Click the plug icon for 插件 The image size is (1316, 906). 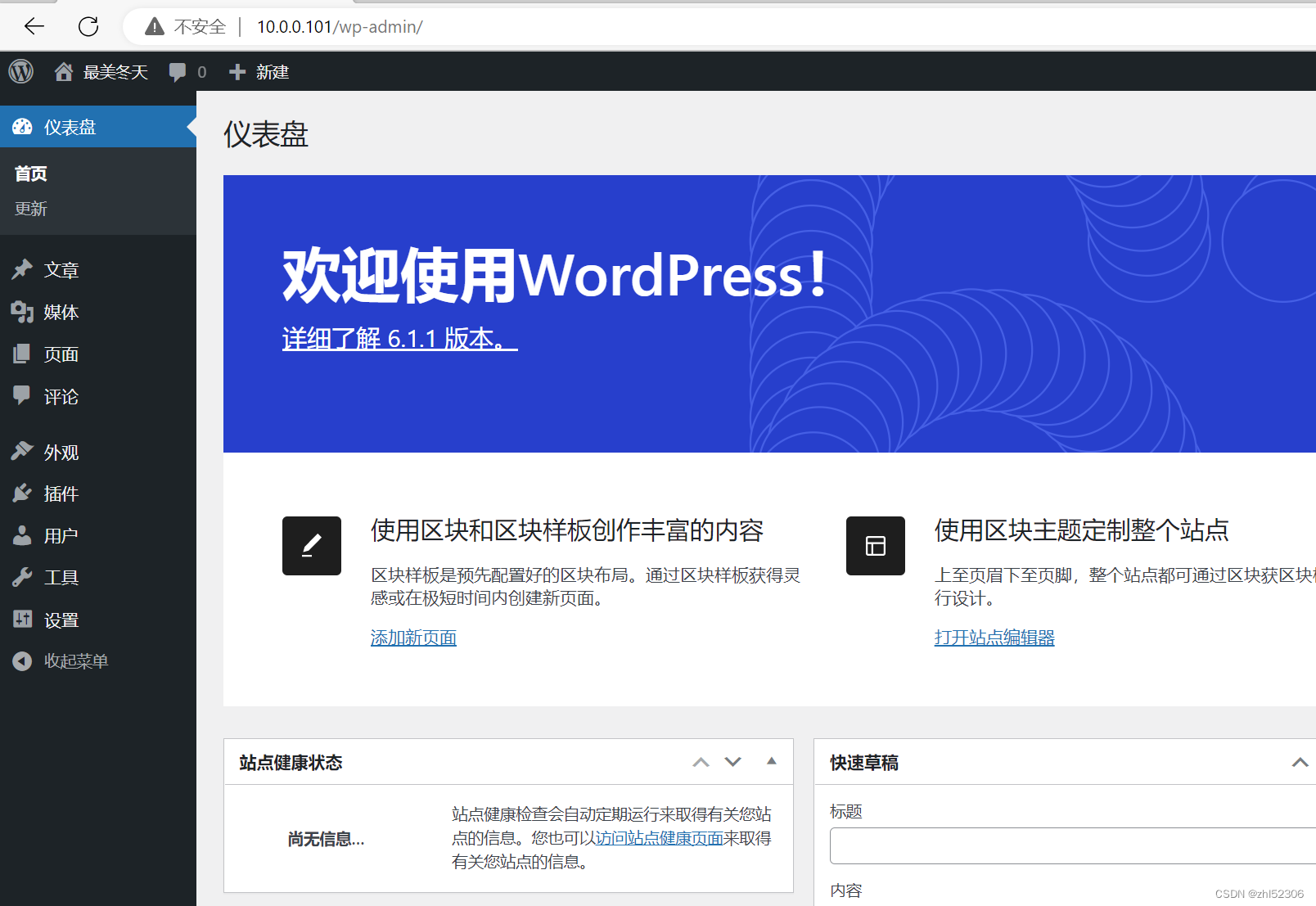point(23,494)
